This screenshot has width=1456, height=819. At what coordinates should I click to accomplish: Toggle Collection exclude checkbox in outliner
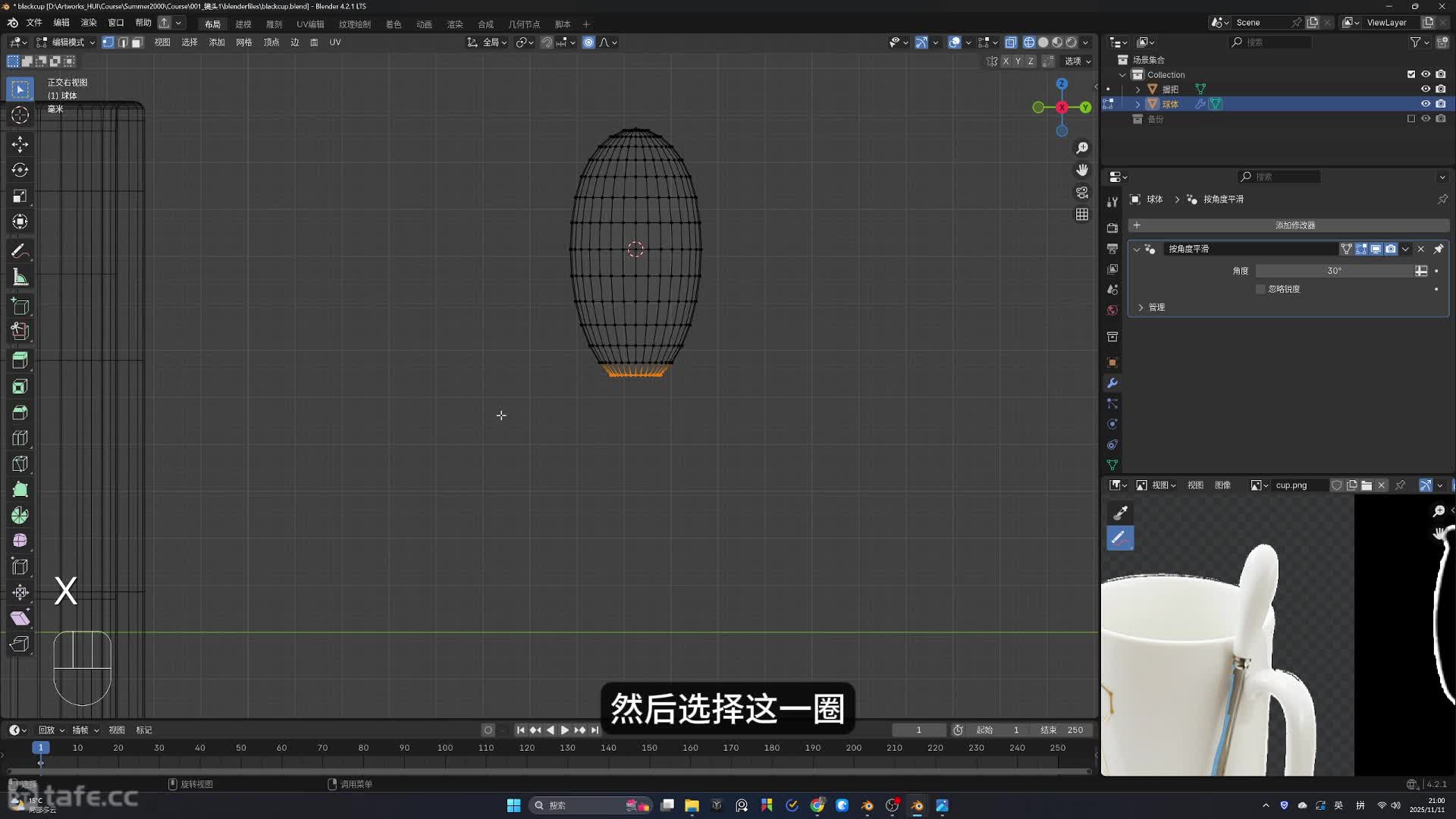[x=1411, y=74]
